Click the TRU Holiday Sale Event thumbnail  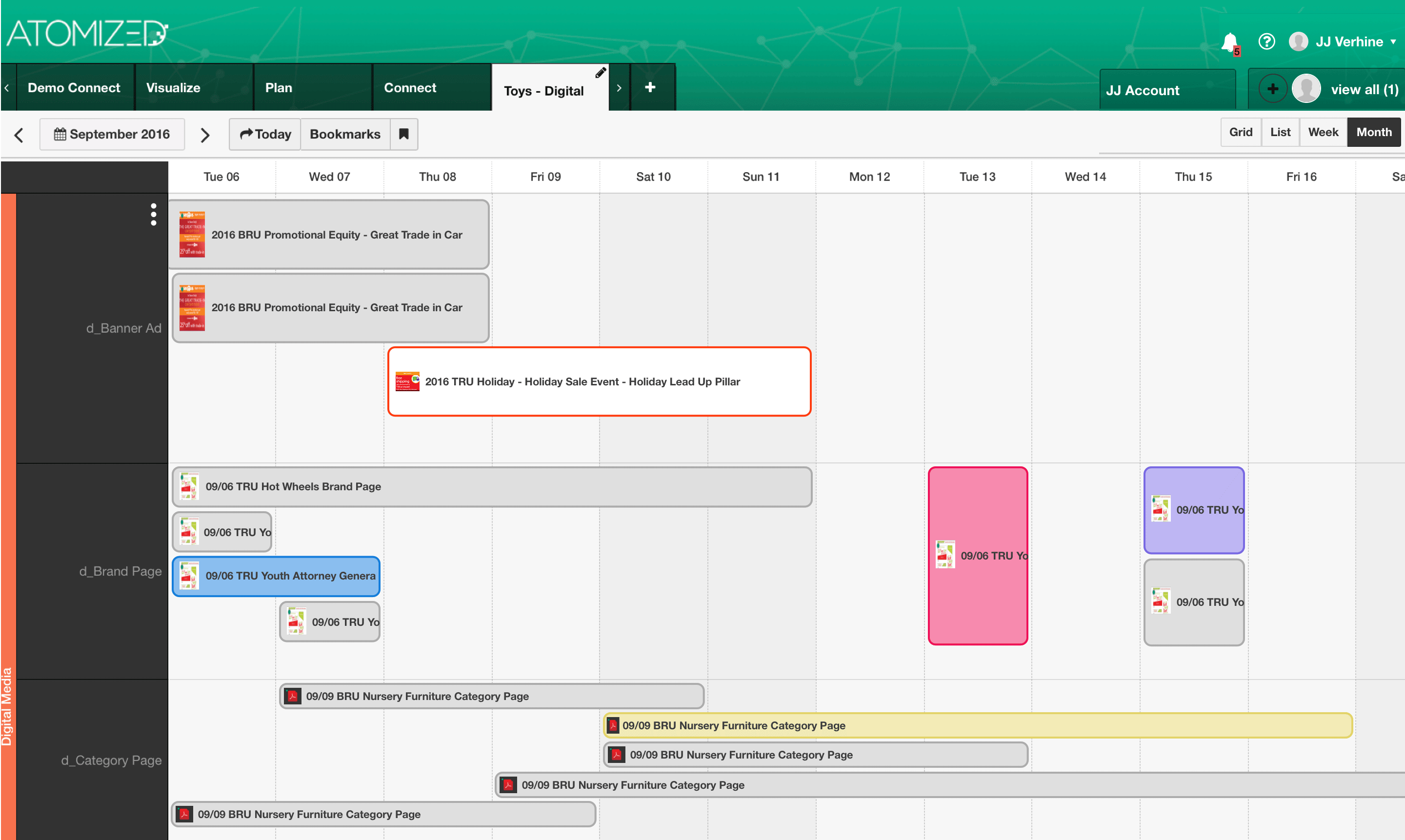[x=407, y=381]
